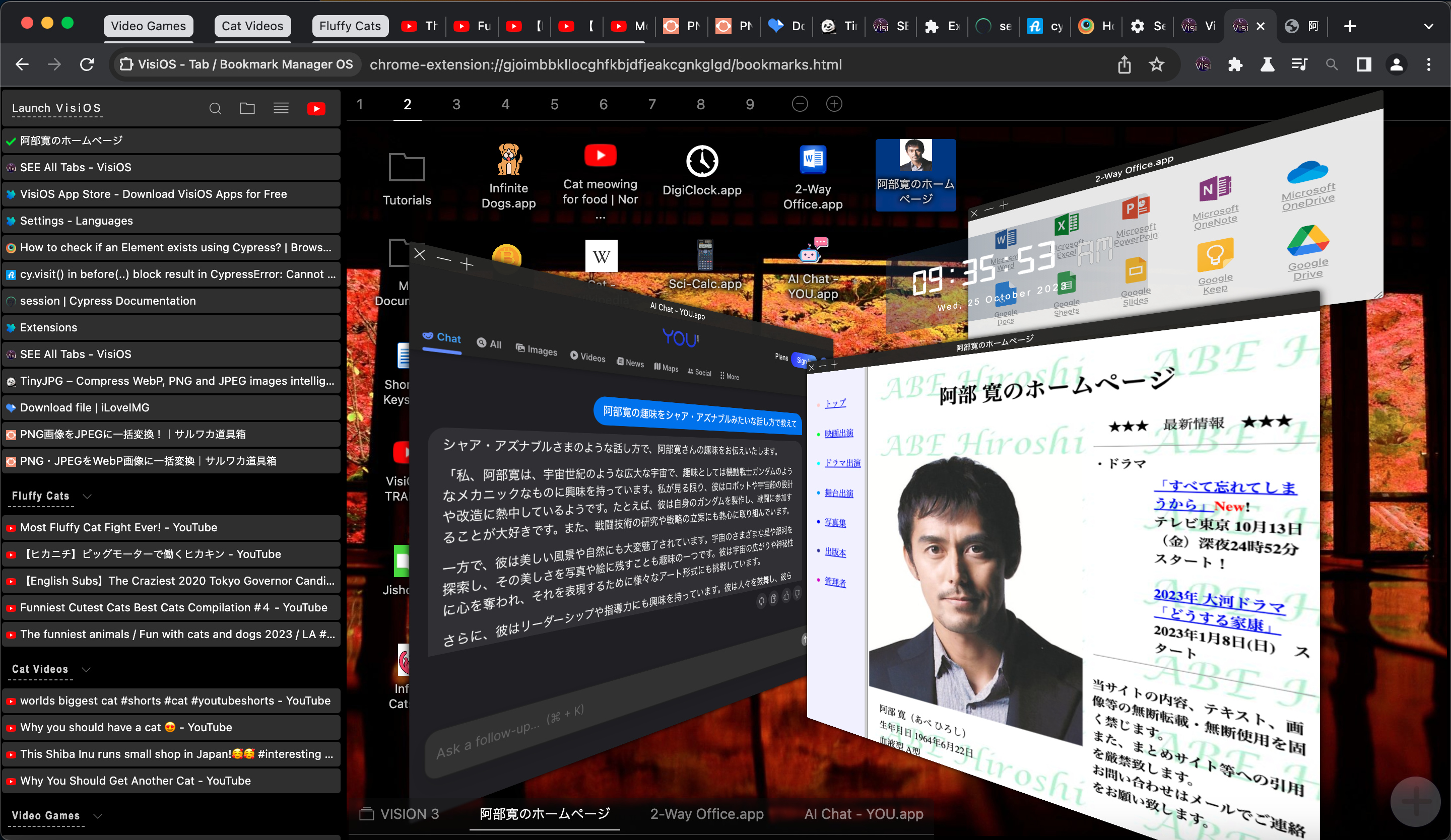
Task: Open Cat meowing for food video shortcut
Action: pos(600,182)
